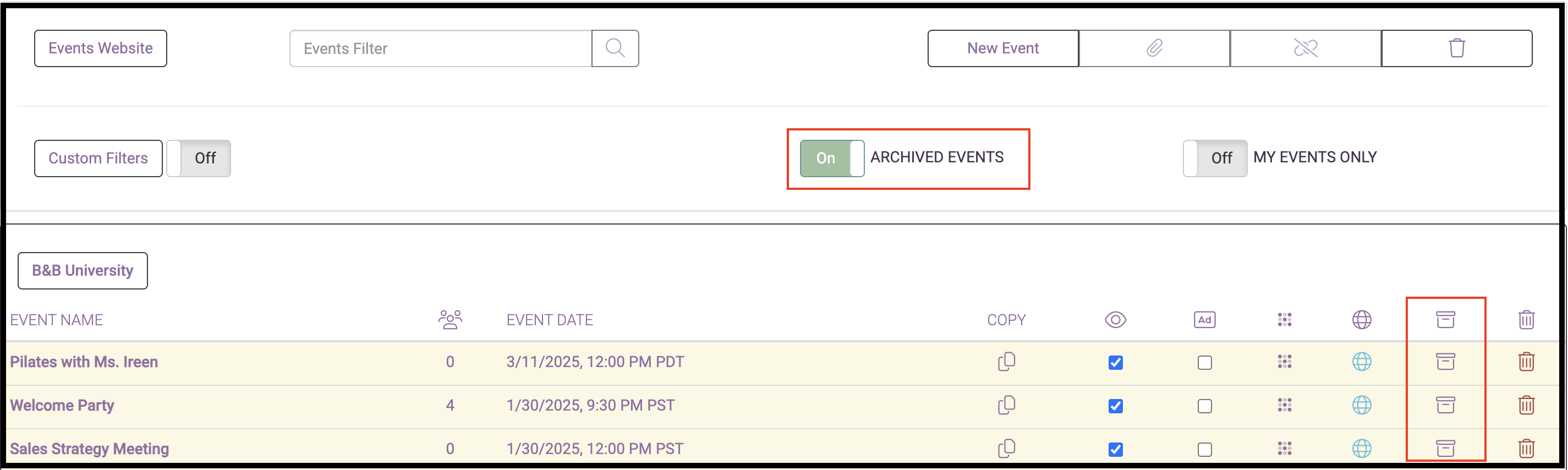The height and width of the screenshot is (470, 1568).
Task: Click into the Events Filter search field
Action: click(x=441, y=48)
